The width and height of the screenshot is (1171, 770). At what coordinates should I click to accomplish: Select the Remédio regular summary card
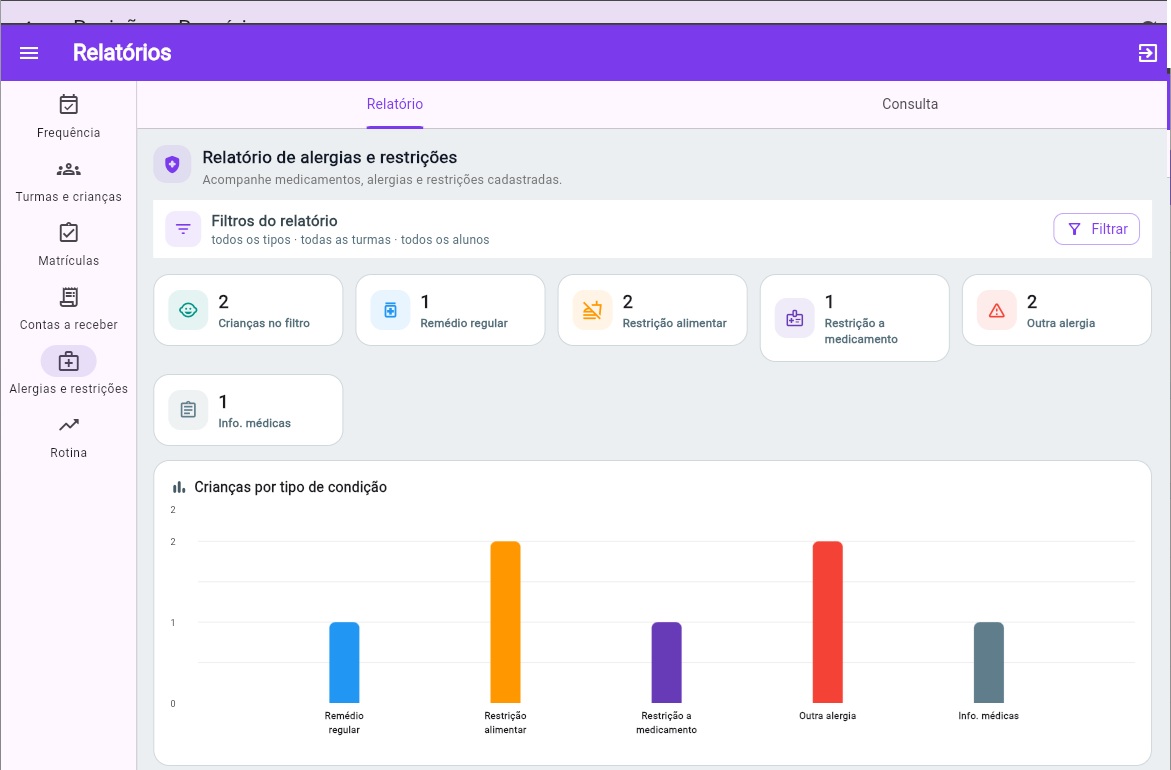[x=450, y=310]
